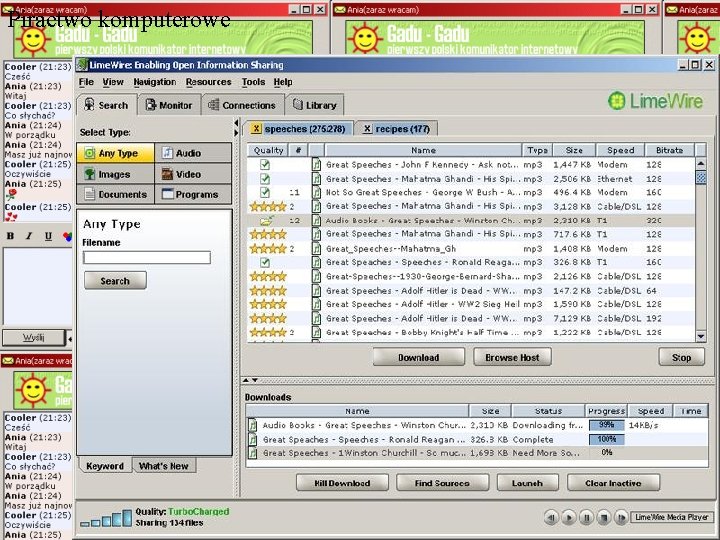
Task: Click media player previous track button
Action: pyautogui.click(x=551, y=518)
